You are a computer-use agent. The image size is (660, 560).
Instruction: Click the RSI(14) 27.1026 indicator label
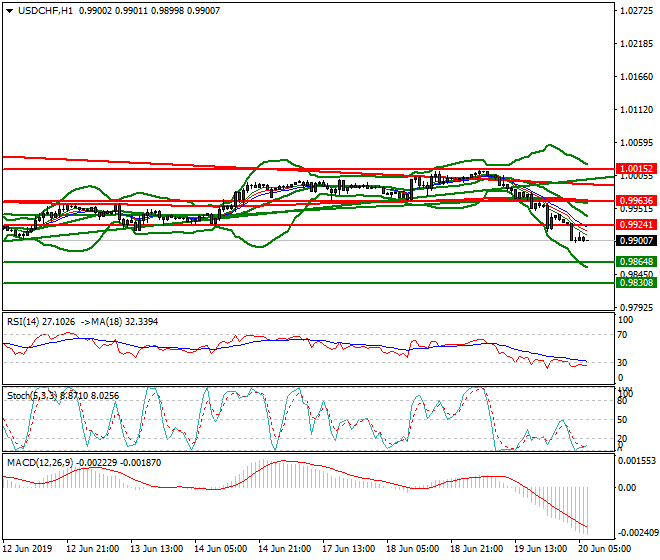pyautogui.click(x=41, y=322)
